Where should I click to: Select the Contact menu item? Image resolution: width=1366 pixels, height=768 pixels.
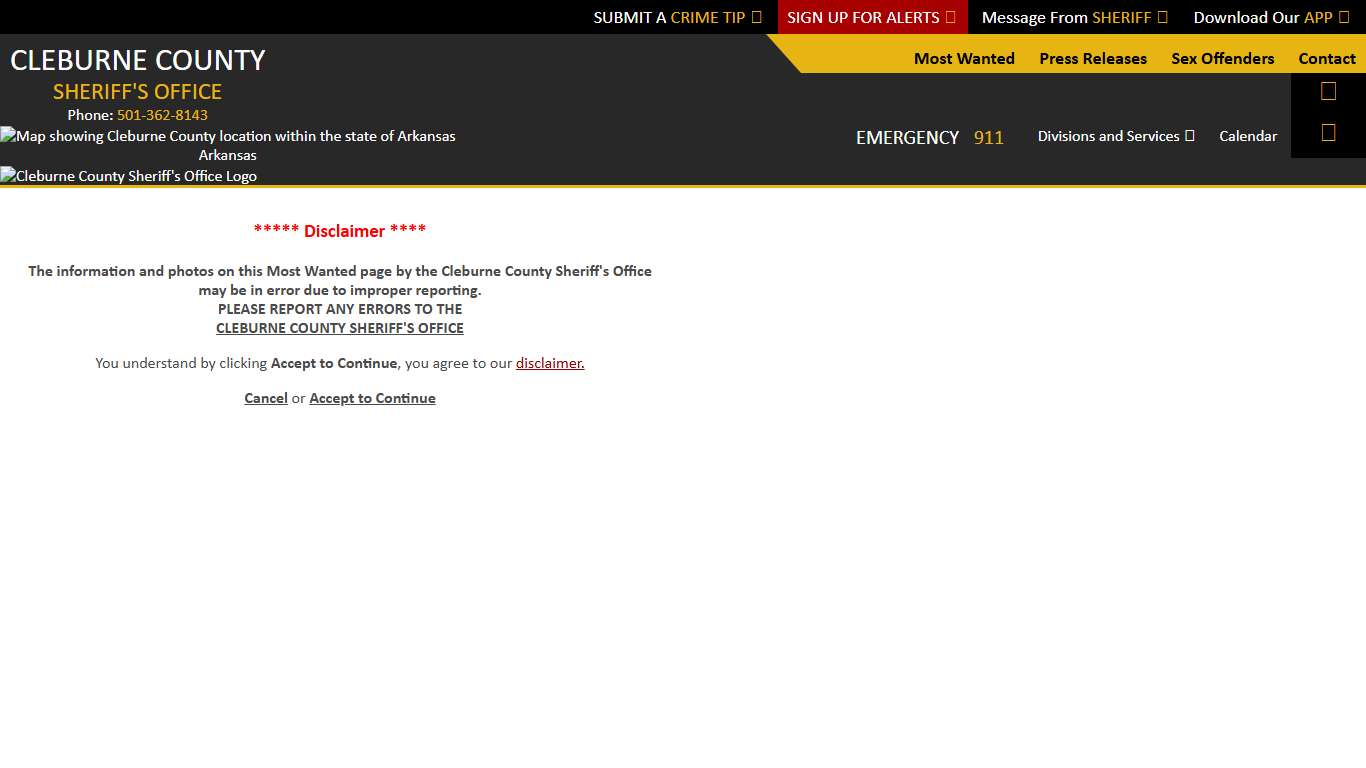click(1327, 59)
